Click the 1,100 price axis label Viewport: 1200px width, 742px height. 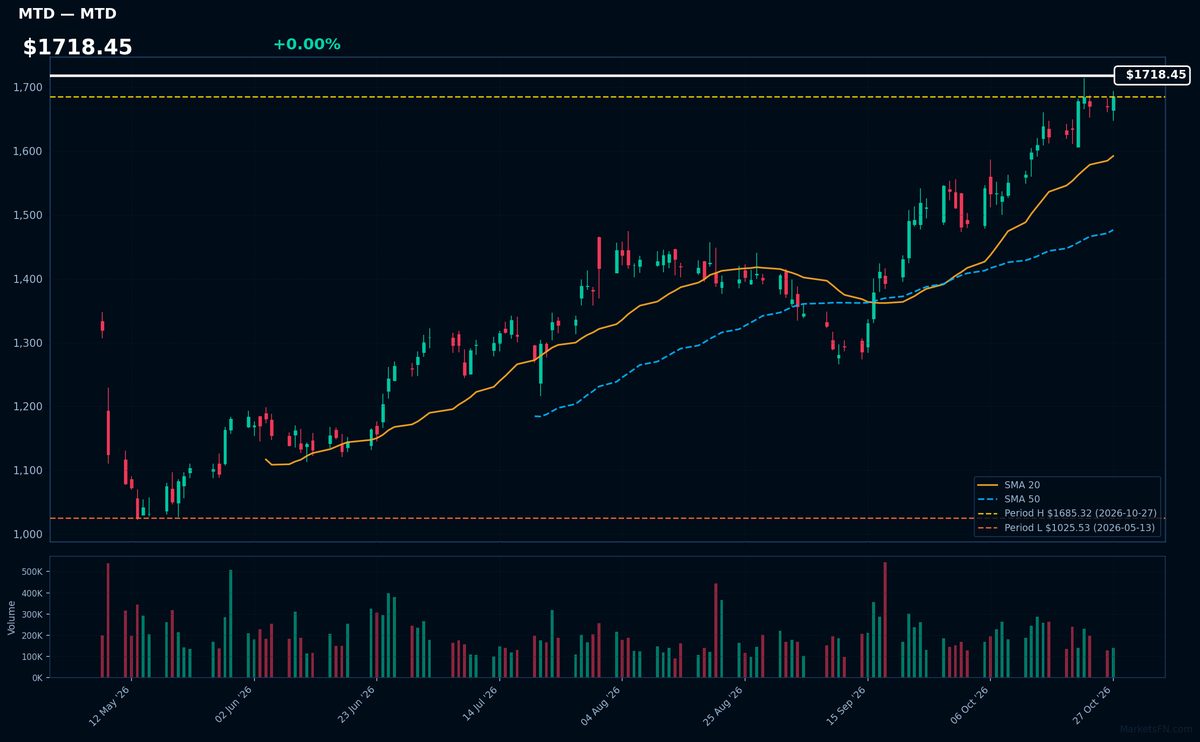pyautogui.click(x=29, y=471)
